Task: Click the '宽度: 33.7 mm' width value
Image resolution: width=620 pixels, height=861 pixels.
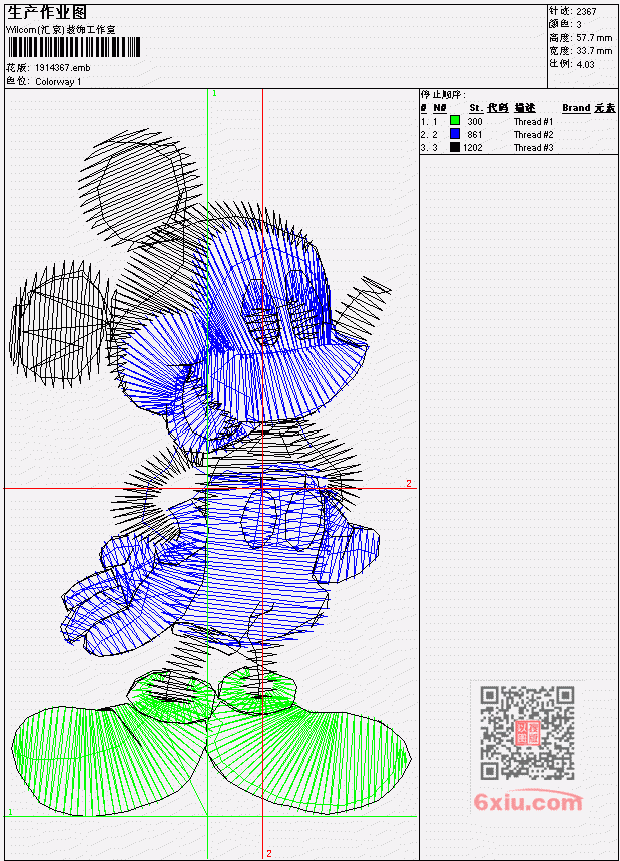Action: point(580,51)
